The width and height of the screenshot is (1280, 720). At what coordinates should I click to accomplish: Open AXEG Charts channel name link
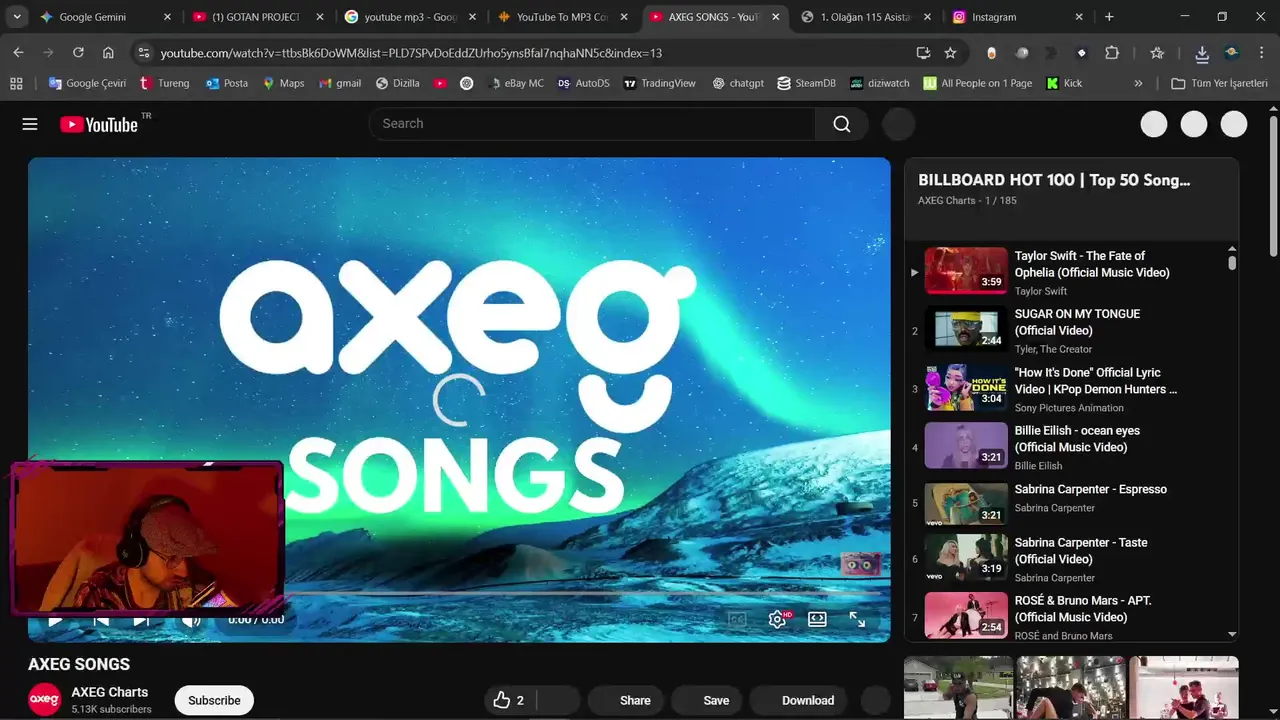pyautogui.click(x=110, y=692)
